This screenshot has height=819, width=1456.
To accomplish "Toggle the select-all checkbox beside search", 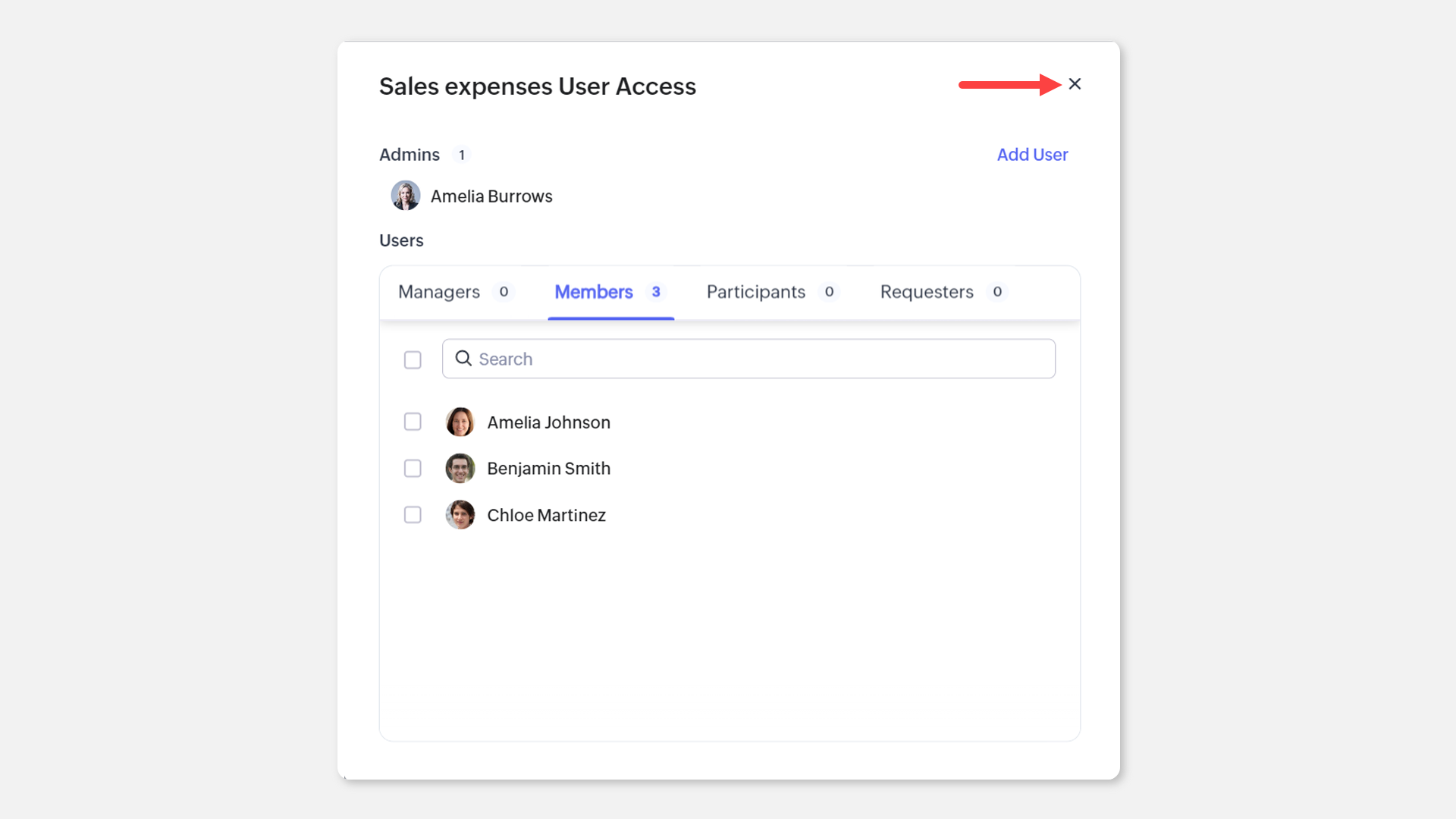I will click(x=413, y=359).
